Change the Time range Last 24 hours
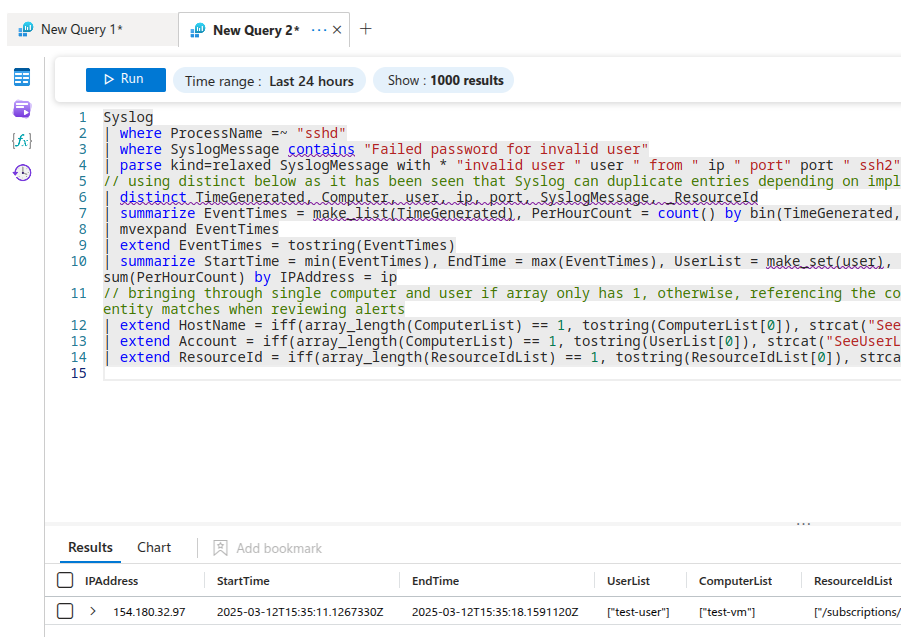The image size is (901, 637). coord(269,80)
